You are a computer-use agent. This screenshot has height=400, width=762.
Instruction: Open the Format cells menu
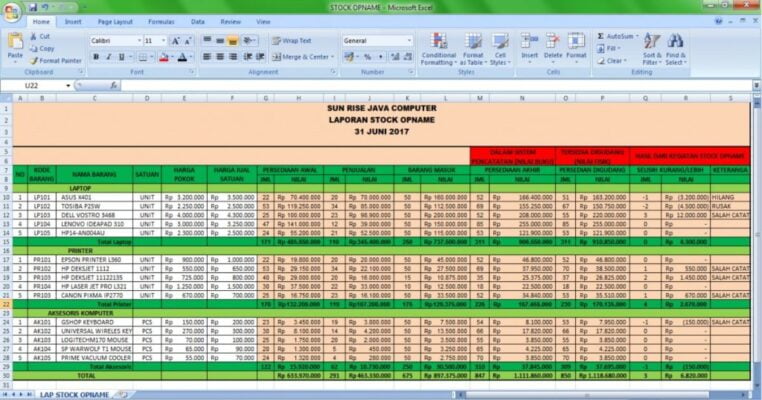tap(576, 48)
